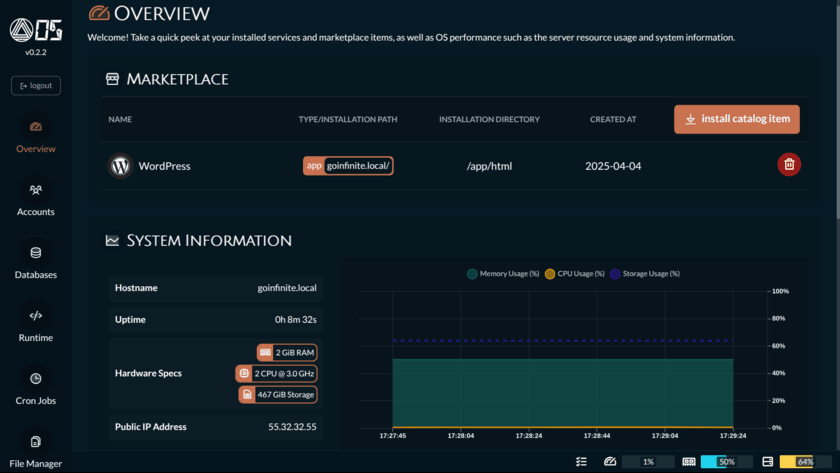The height and width of the screenshot is (473, 840).
Task: Click the Marketplace storefront icon
Action: (x=112, y=79)
